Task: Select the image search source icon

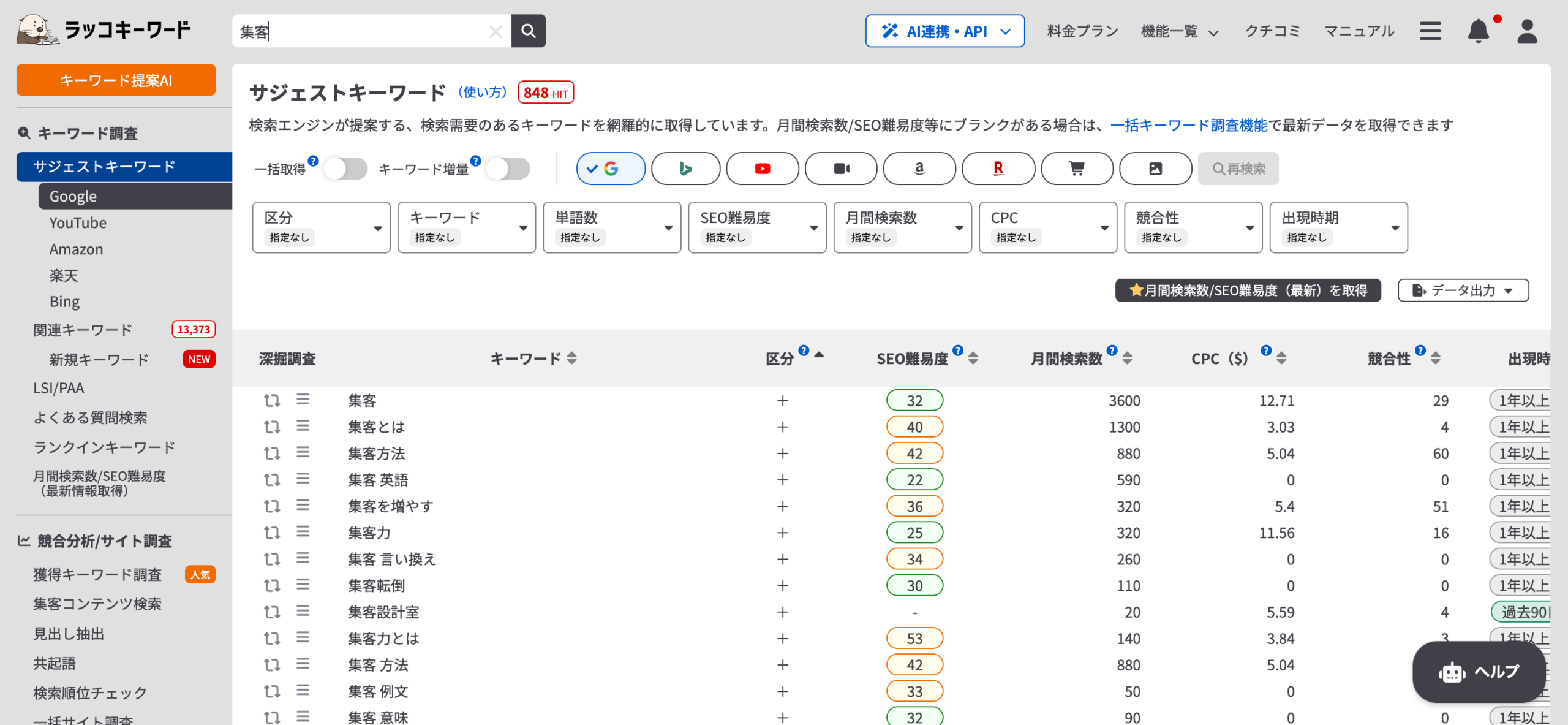Action: click(1155, 169)
